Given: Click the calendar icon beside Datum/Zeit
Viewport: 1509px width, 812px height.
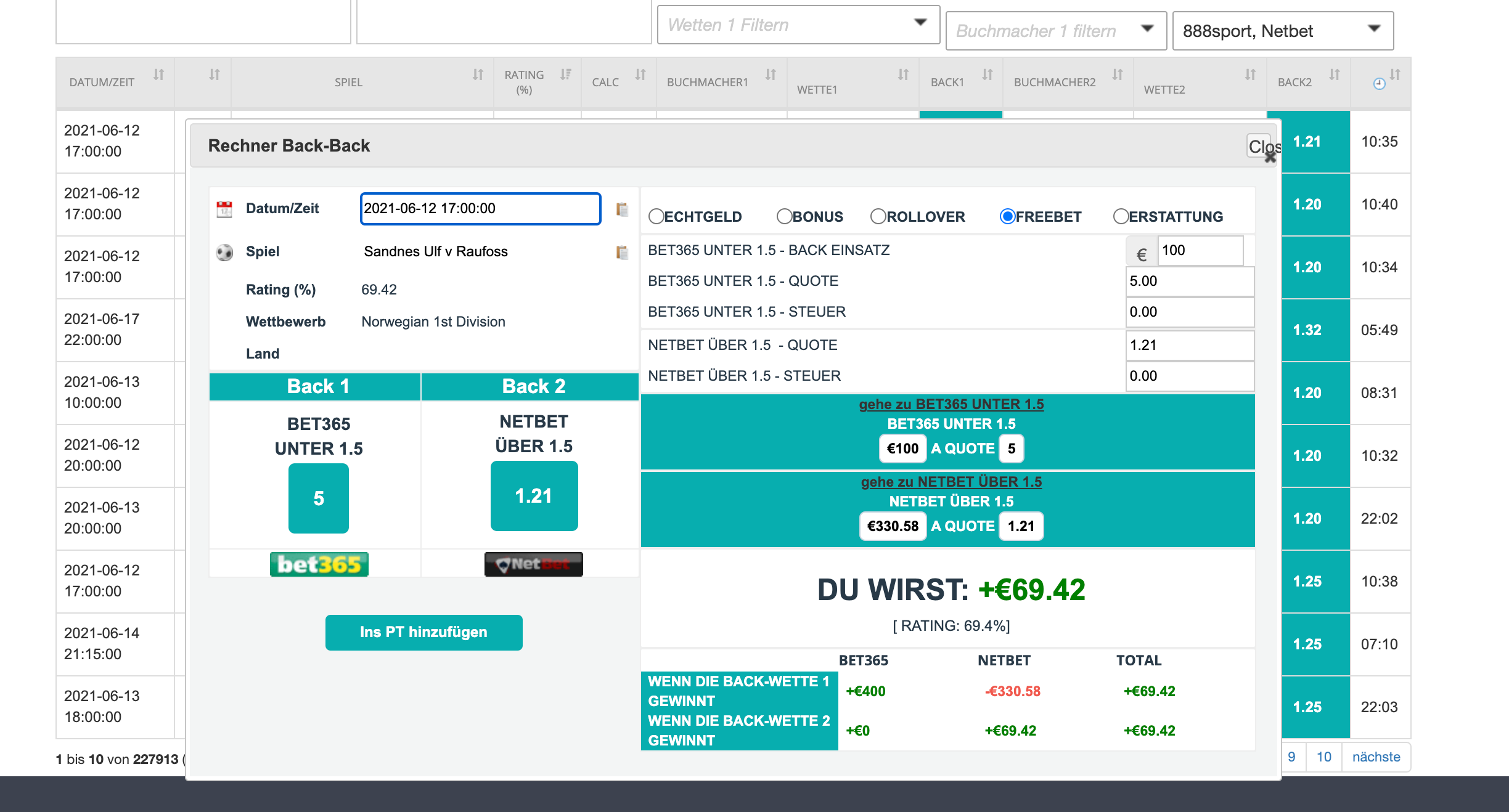Looking at the screenshot, I should tap(224, 209).
